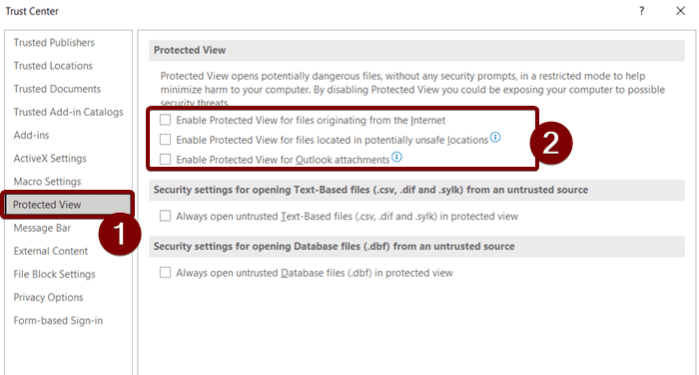Go to Trusted Locations settings
The width and height of the screenshot is (699, 375).
point(53,66)
